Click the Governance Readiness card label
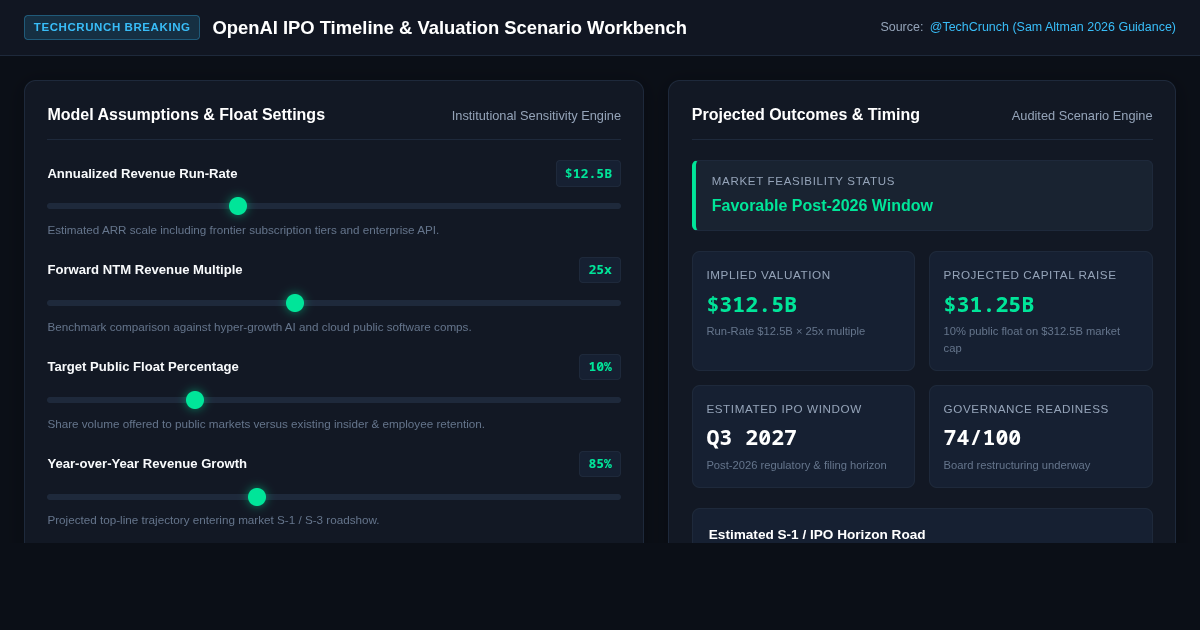1200x630 pixels. pyautogui.click(x=1026, y=409)
